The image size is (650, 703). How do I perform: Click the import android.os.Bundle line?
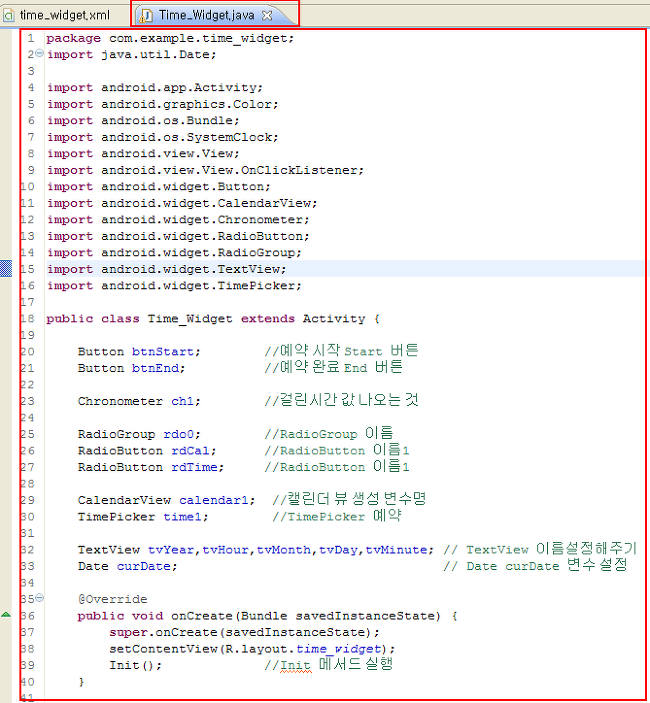[143, 121]
